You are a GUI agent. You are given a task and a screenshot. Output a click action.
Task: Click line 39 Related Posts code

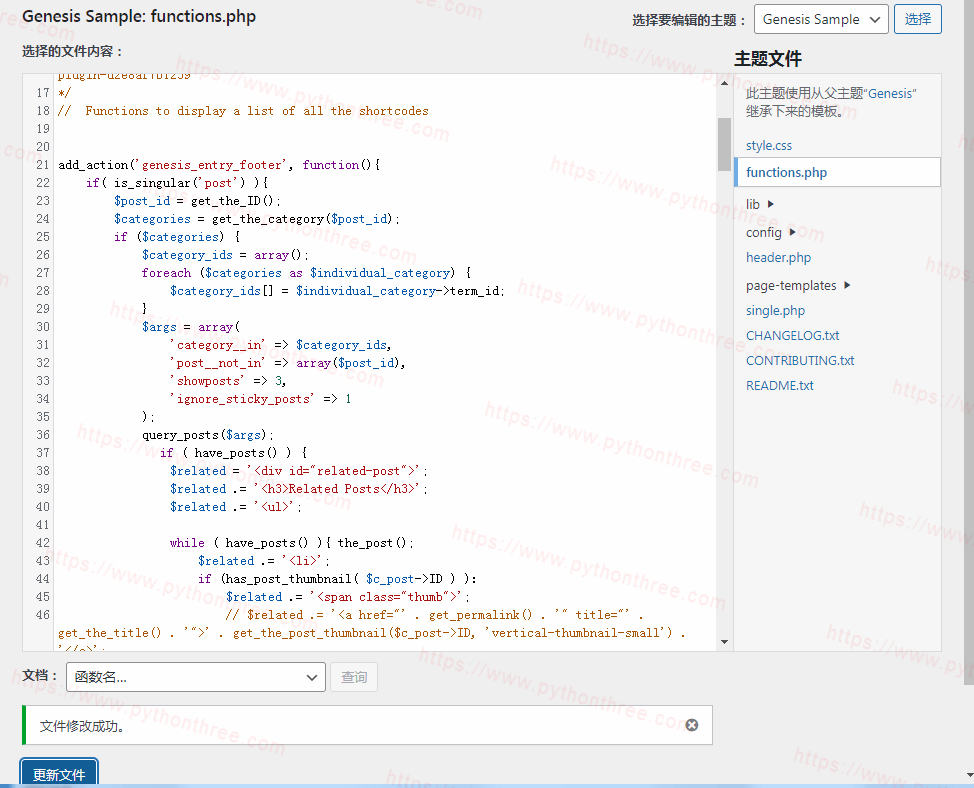click(x=299, y=489)
